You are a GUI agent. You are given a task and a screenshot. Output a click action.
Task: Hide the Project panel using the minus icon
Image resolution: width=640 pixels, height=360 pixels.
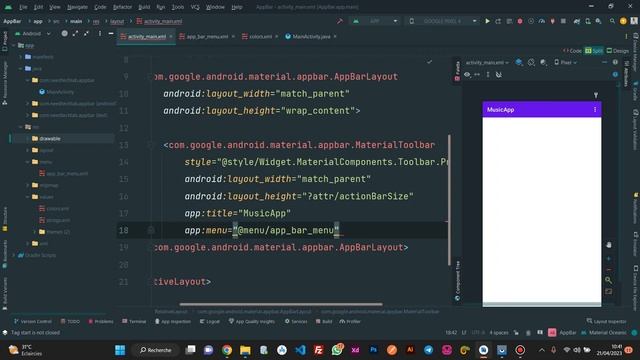(x=111, y=33)
